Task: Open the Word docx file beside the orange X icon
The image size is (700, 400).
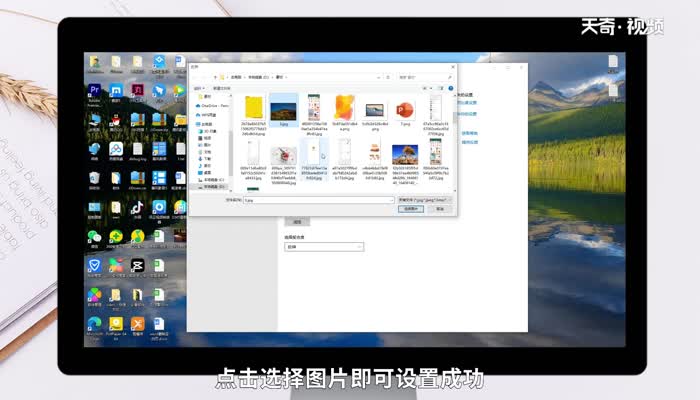Action: [158, 325]
